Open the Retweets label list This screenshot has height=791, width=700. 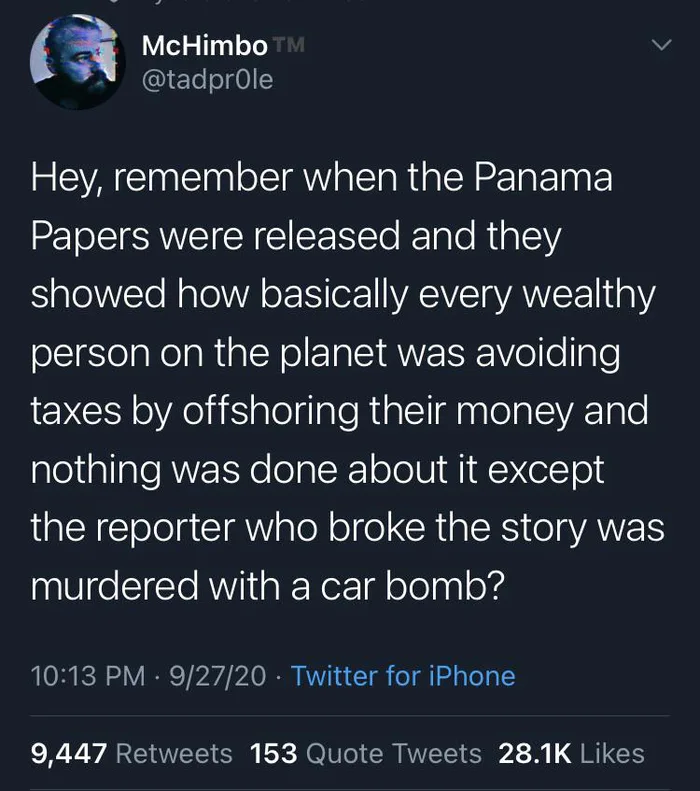point(174,753)
